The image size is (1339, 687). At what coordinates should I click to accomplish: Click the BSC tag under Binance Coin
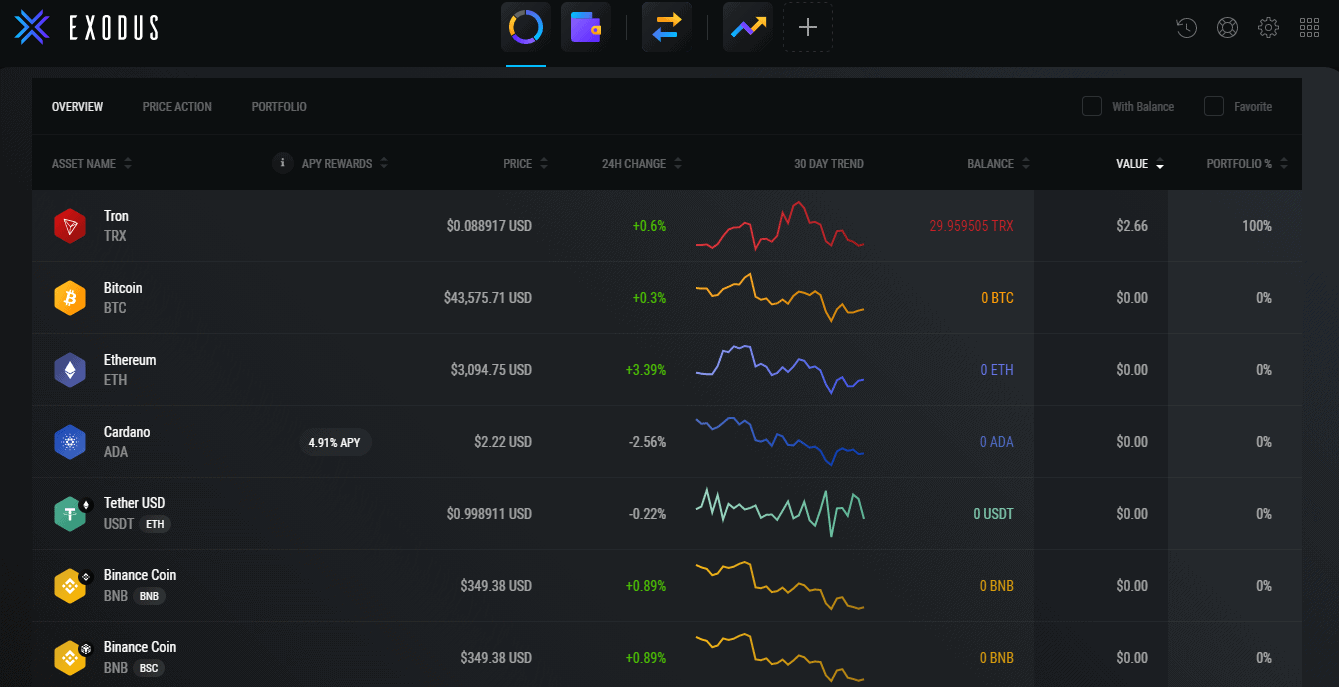coord(149,668)
